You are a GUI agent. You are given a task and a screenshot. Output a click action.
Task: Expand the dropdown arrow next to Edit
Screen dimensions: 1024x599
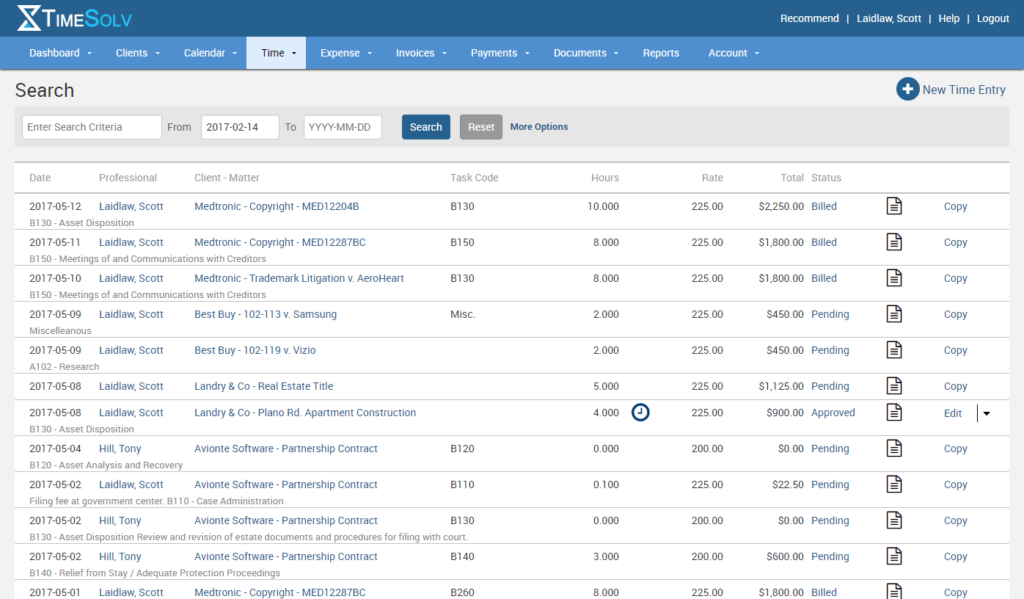pos(985,413)
